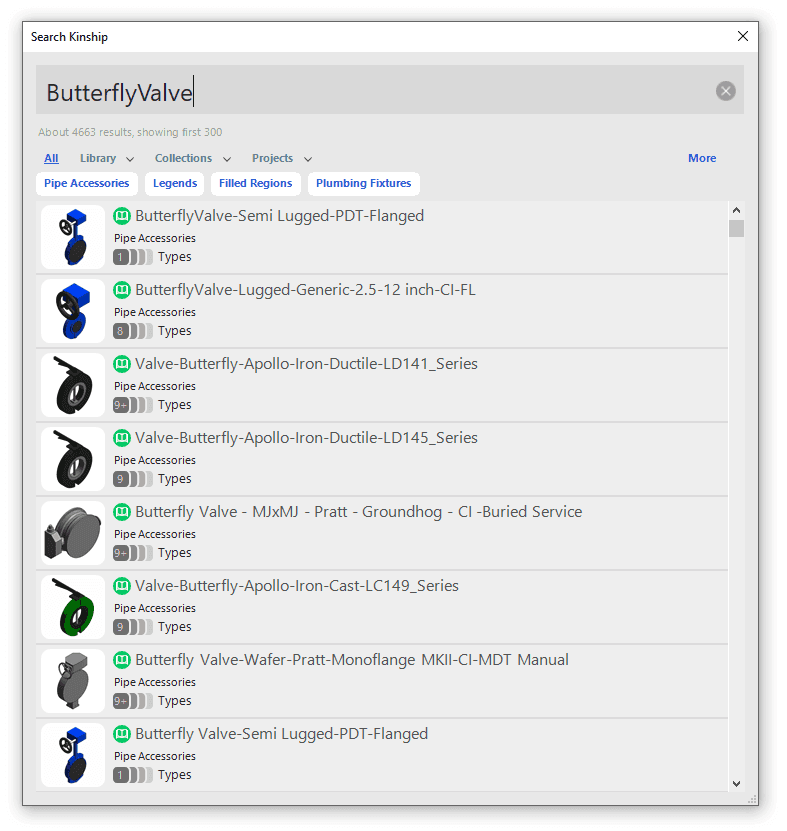Image resolution: width=787 pixels, height=831 pixels.
Task: Select the gray Monoflange MKII valve thumbnail
Action: (73, 681)
